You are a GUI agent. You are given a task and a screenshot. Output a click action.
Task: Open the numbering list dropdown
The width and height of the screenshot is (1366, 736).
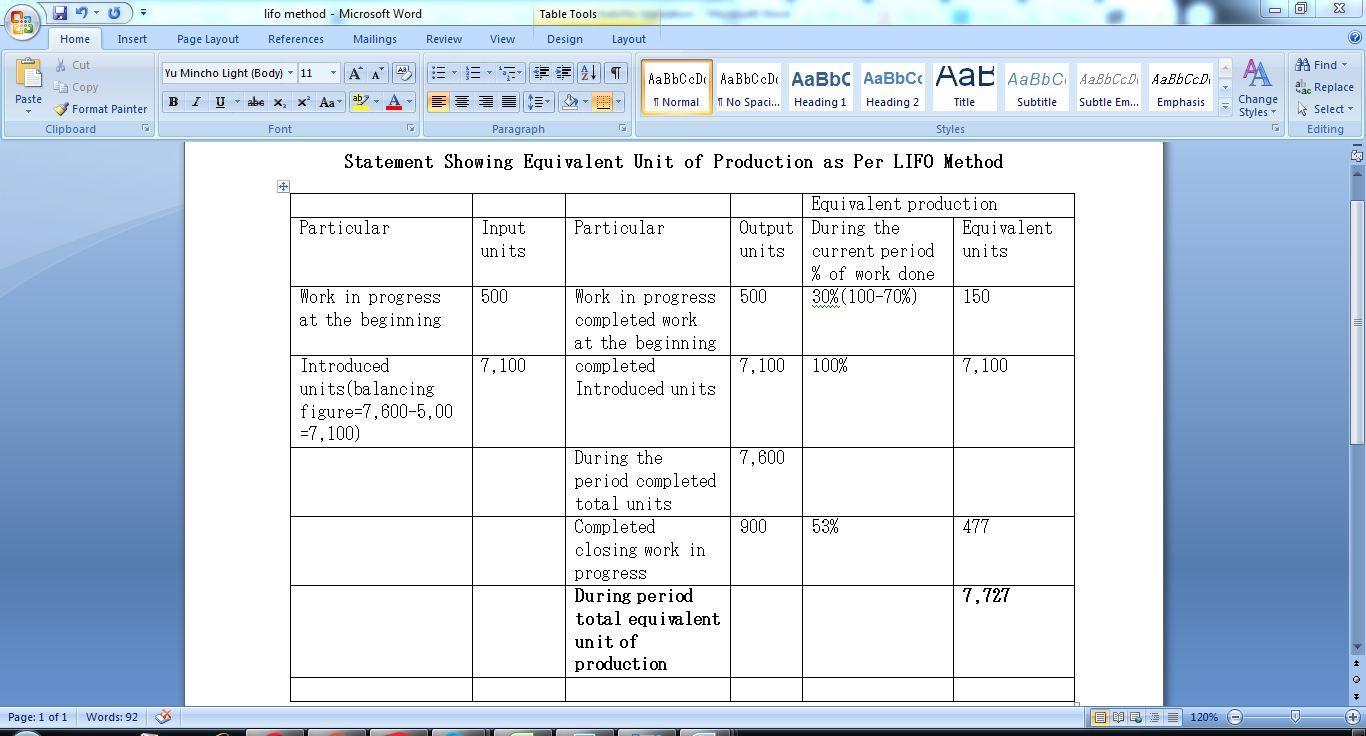pyautogui.click(x=489, y=73)
